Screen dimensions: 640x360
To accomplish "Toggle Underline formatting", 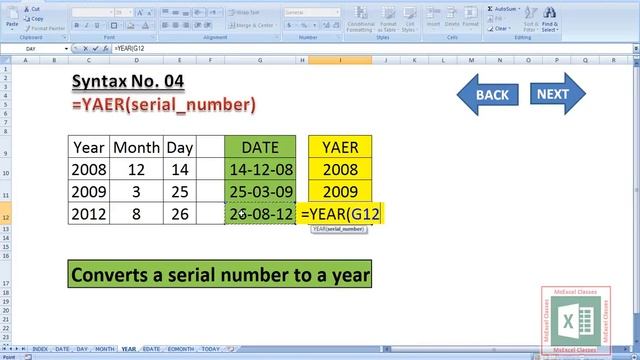I will (x=97, y=26).
